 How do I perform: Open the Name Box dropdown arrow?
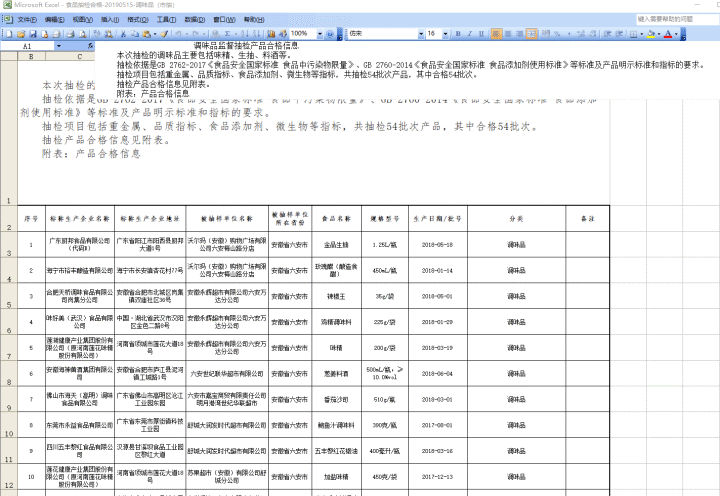click(x=58, y=46)
